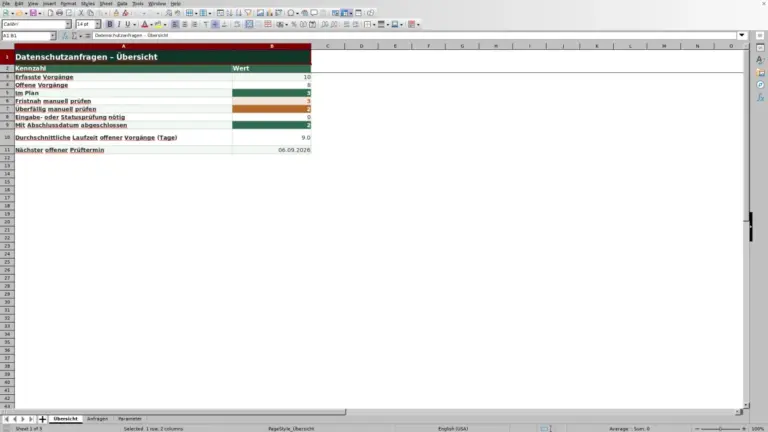Add a new sheet with plus button

point(42,419)
